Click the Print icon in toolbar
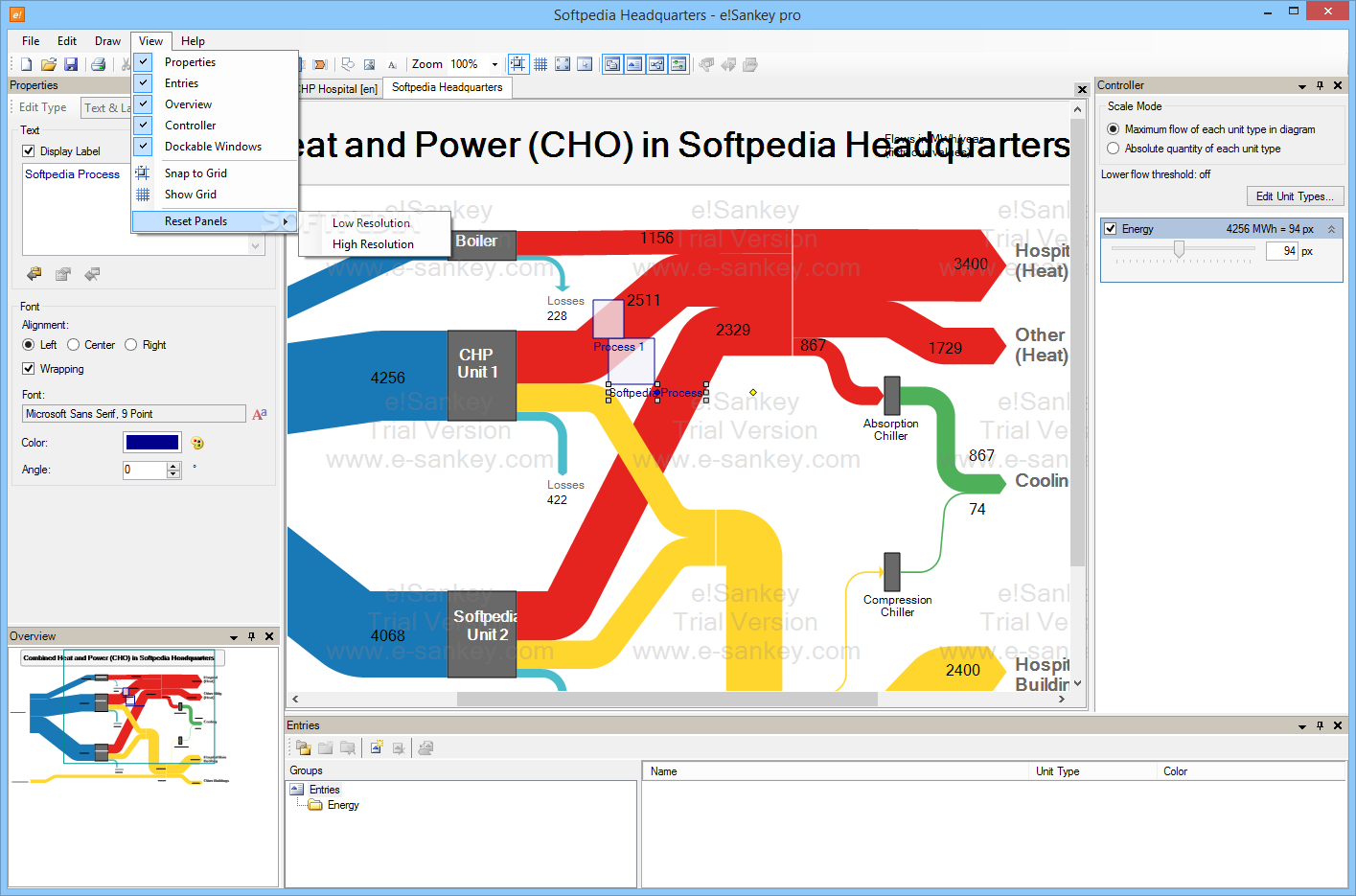Screen dimensions: 1356x896 (98, 64)
